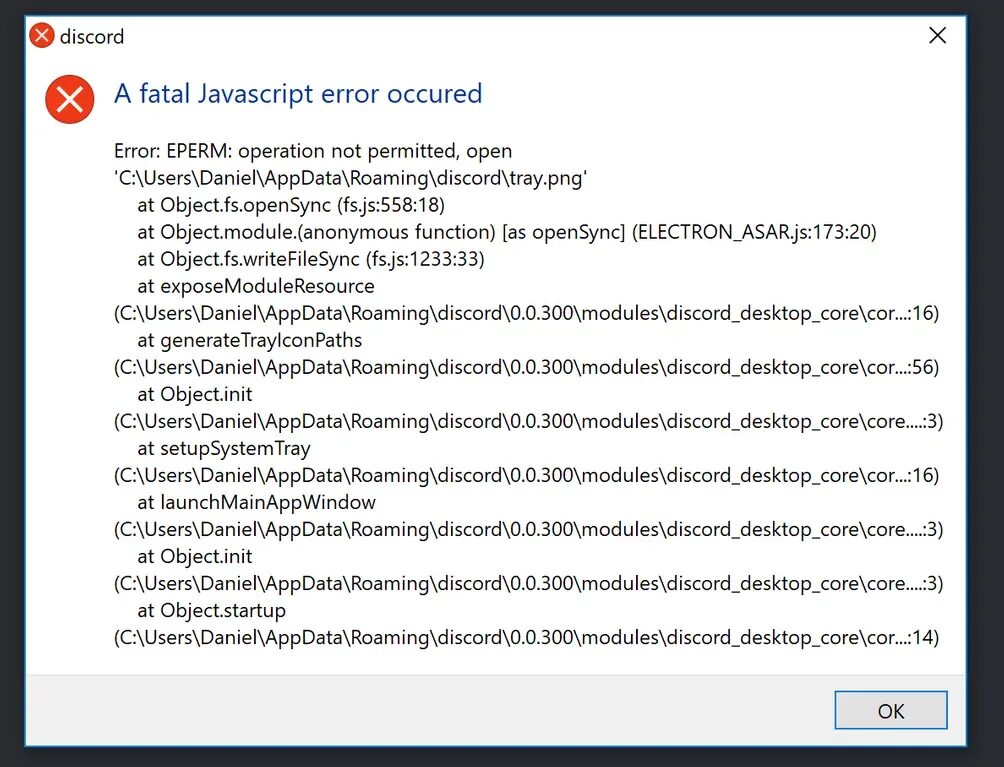The height and width of the screenshot is (767, 1004).
Task: Click the tray.png file path line
Action: coord(350,178)
